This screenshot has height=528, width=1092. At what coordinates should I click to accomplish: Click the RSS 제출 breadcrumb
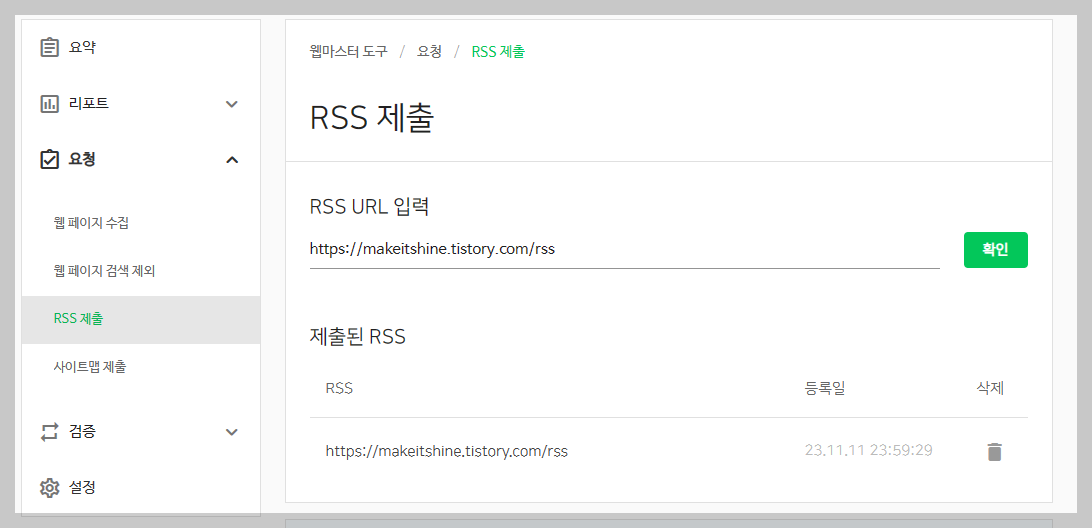click(498, 52)
